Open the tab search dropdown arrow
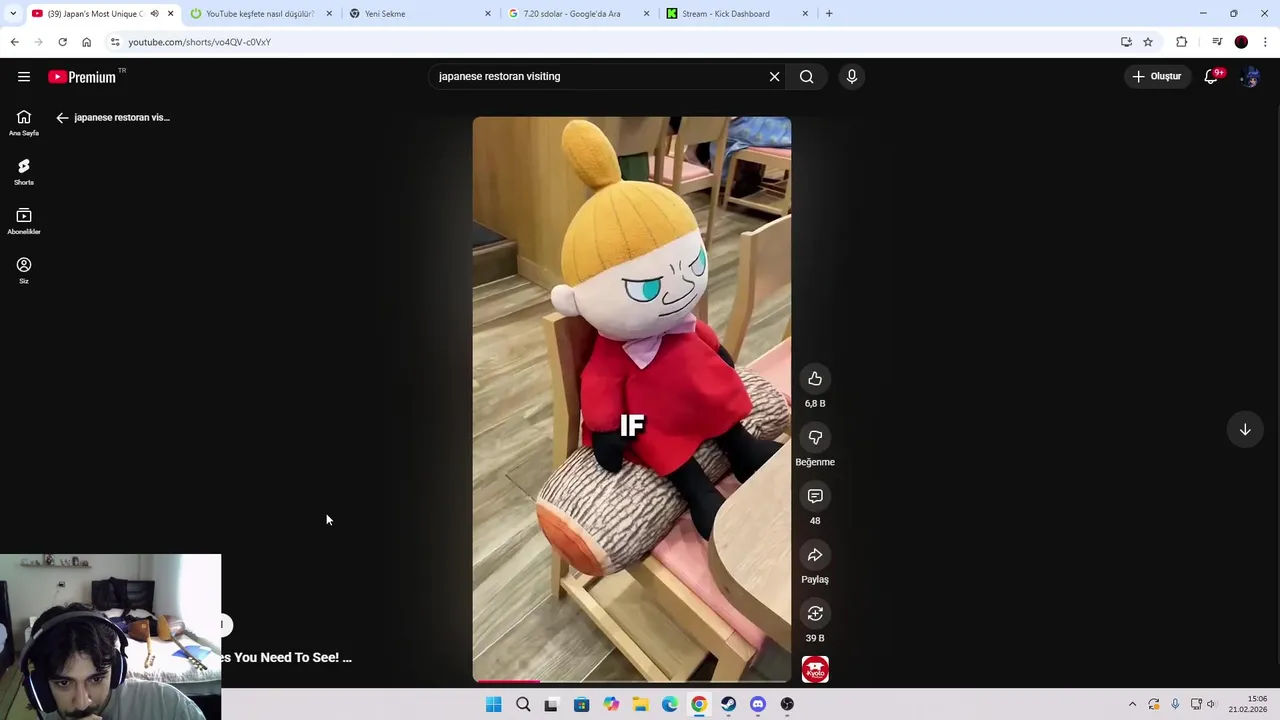The image size is (1280, 720). tap(13, 14)
